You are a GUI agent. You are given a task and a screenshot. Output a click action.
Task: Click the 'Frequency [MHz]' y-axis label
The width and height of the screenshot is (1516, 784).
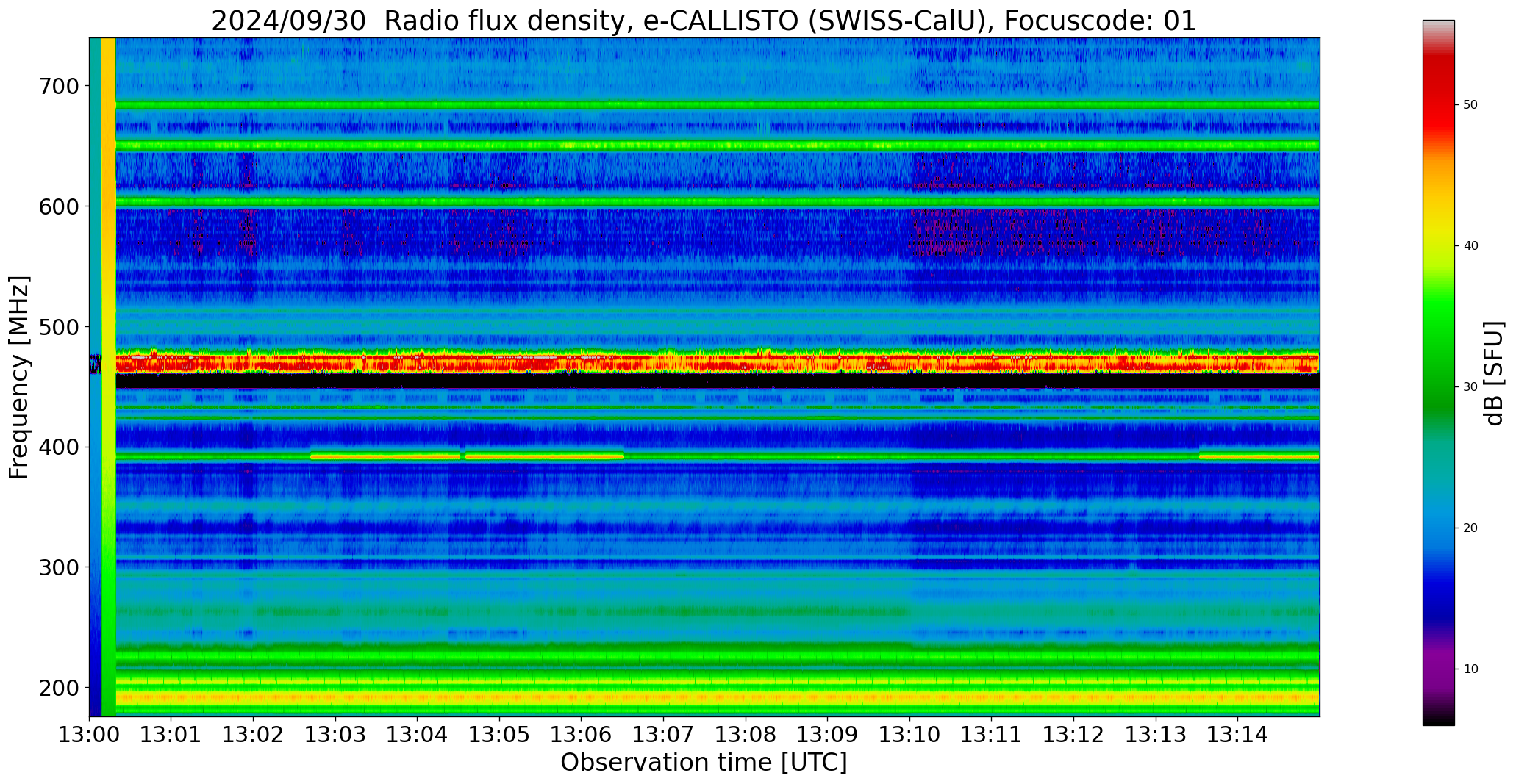19,378
